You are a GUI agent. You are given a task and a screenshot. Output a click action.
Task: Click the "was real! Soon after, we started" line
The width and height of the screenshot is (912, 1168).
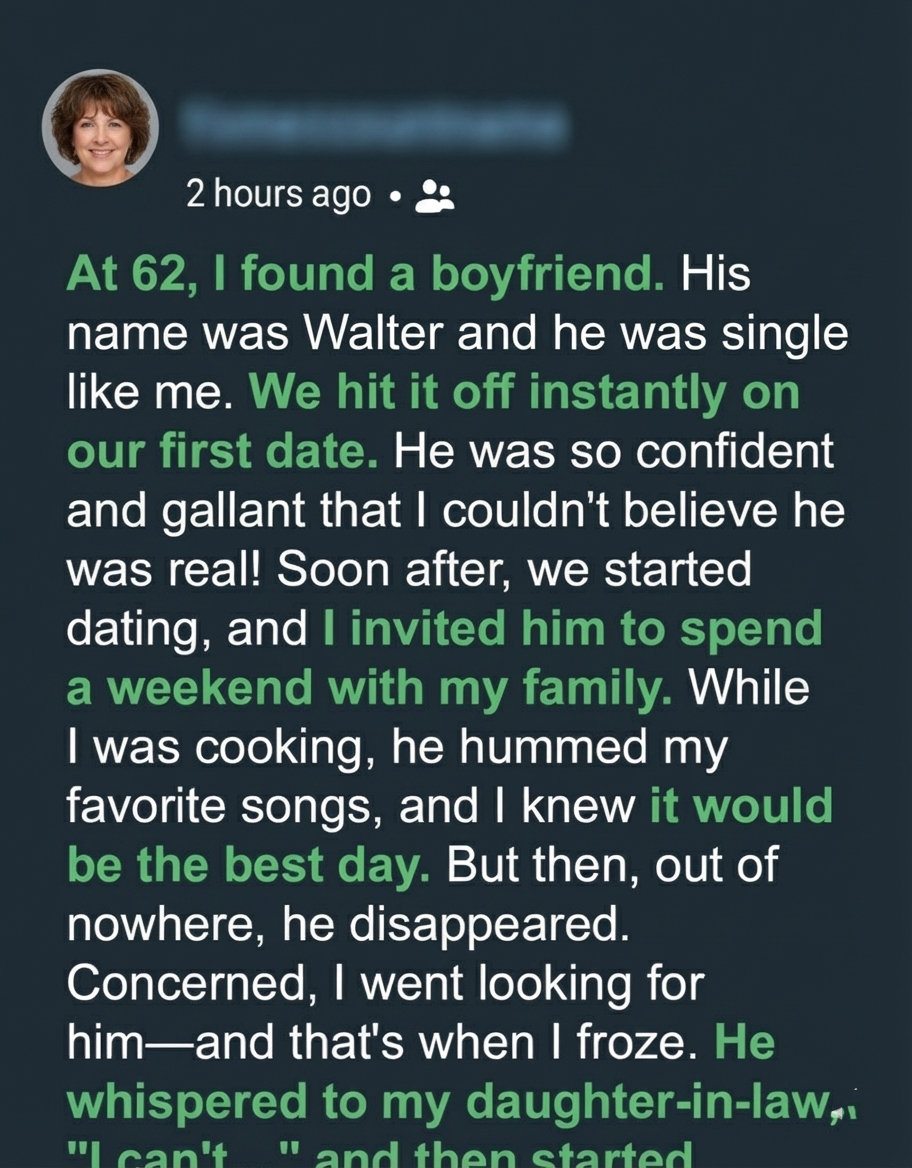[408, 570]
